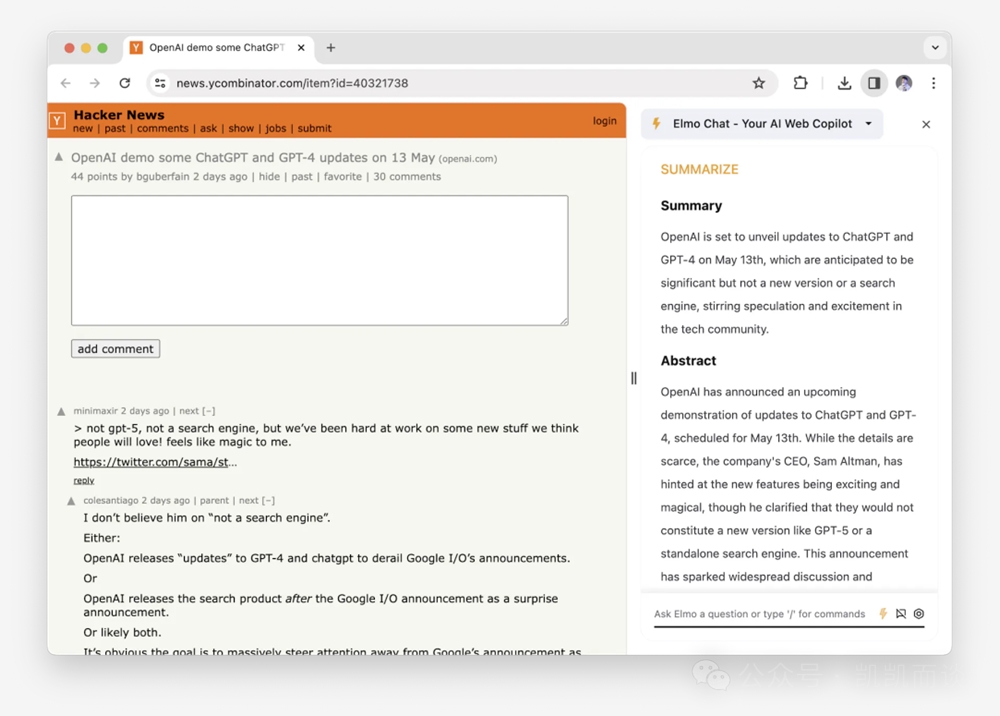Screen dimensions: 1000x716
Task: Click the Abstract heading in Elmo panel
Action: click(688, 361)
